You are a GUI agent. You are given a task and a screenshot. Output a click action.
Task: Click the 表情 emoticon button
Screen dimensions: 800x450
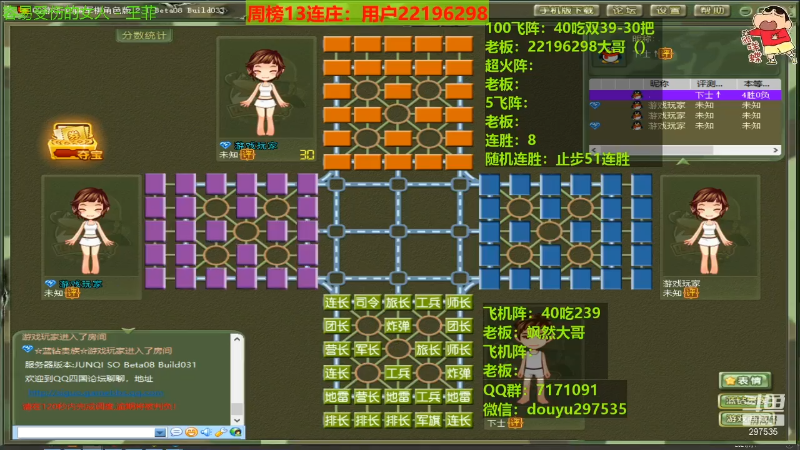[744, 381]
